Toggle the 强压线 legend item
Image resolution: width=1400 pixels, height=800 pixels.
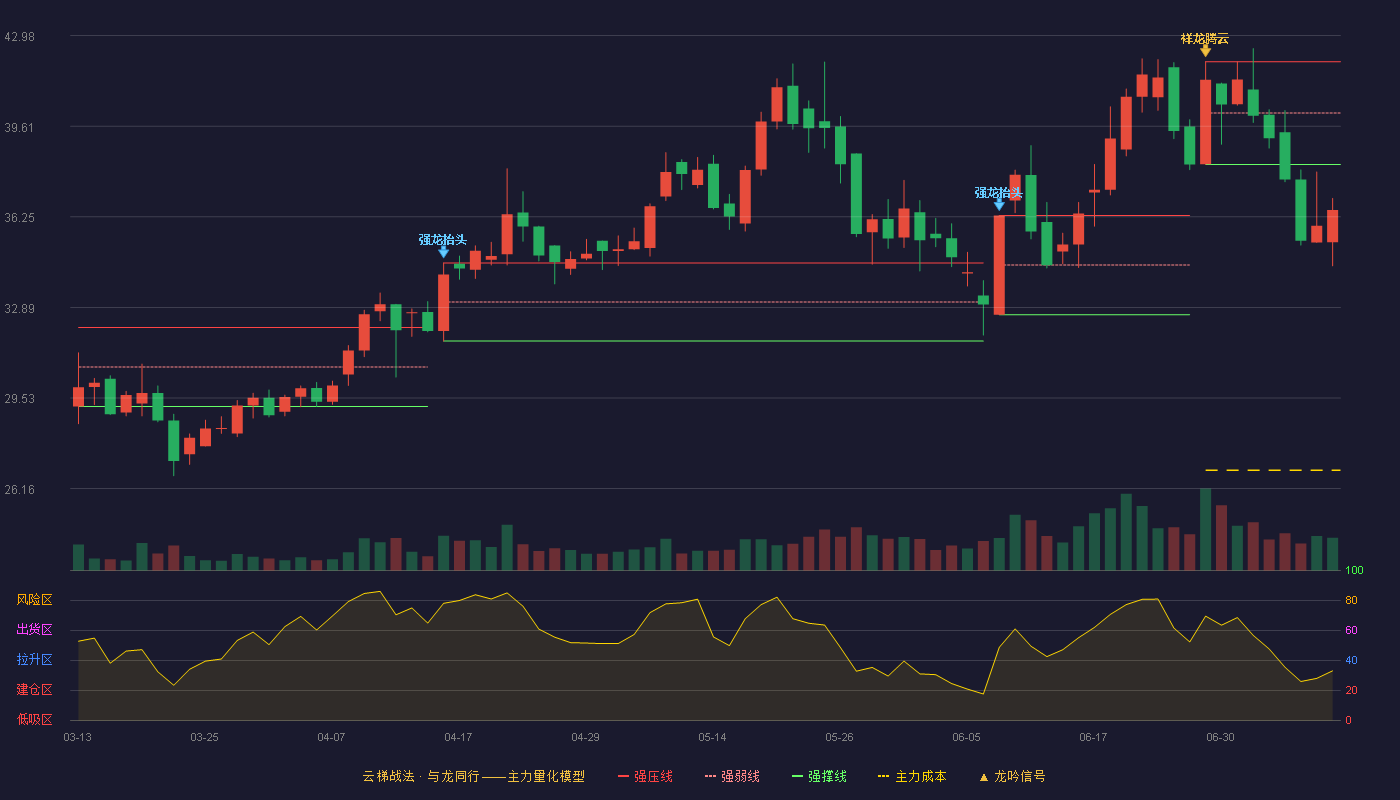click(x=645, y=776)
